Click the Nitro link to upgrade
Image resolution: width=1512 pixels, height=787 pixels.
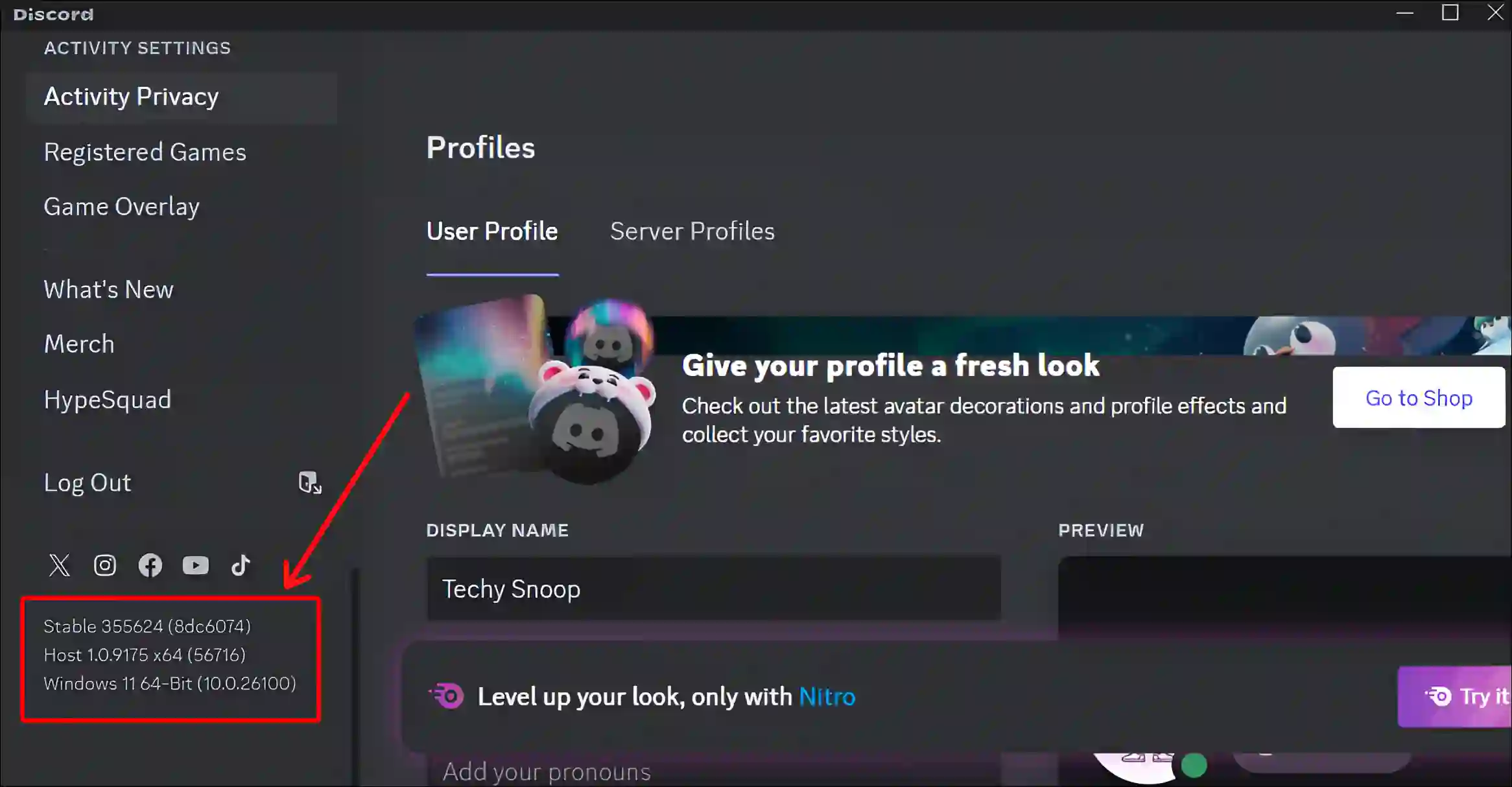(x=826, y=696)
